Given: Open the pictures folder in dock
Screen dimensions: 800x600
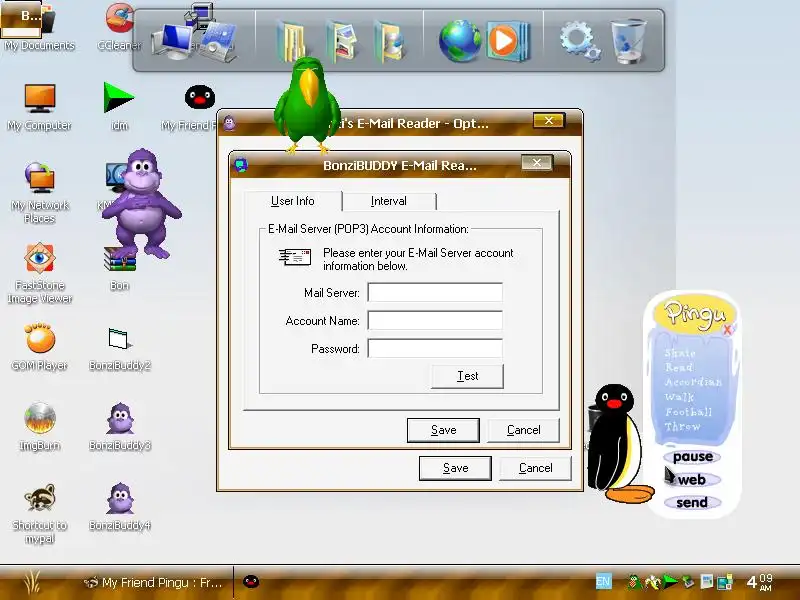Looking at the screenshot, I should (341, 41).
